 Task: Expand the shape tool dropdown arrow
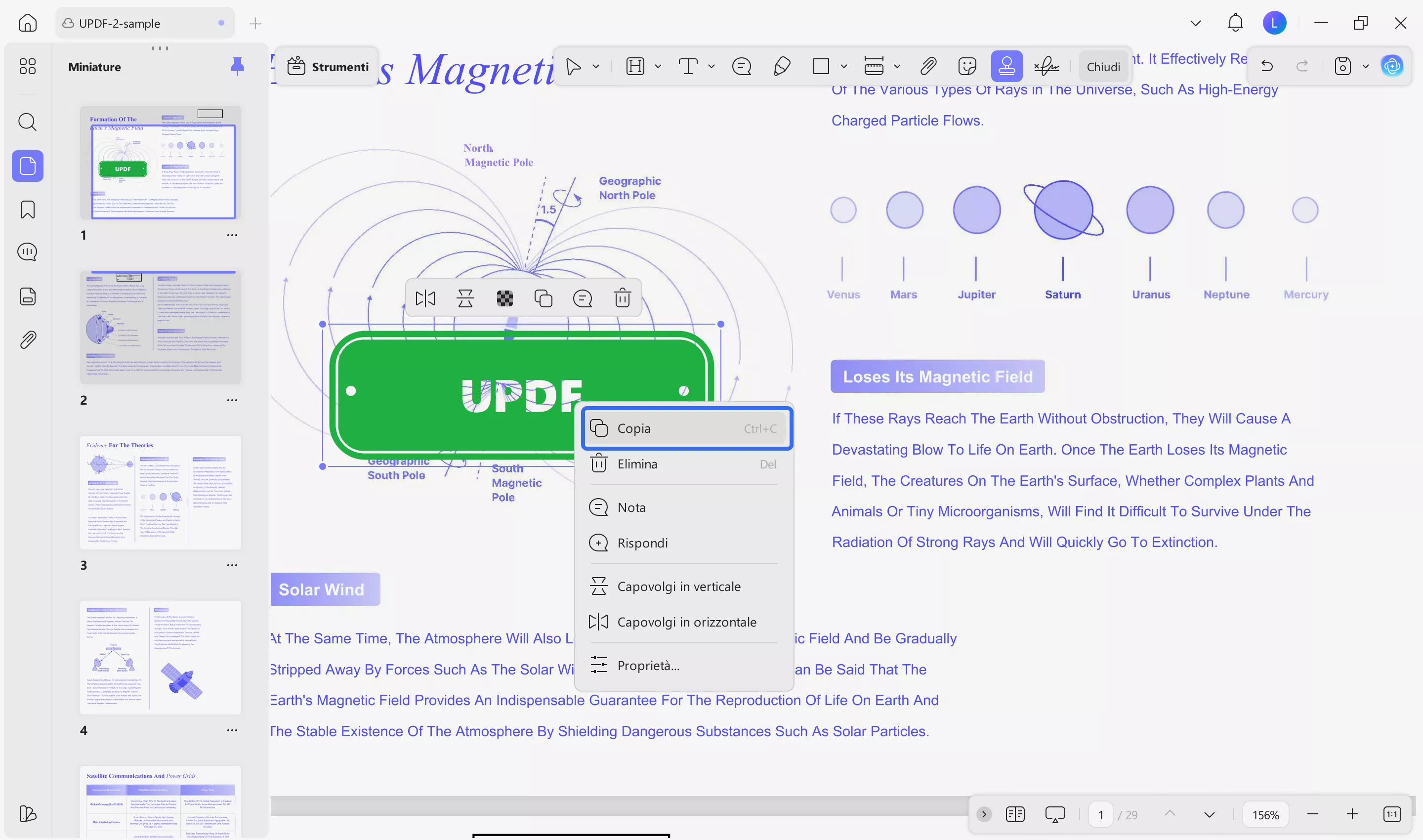[x=843, y=67]
